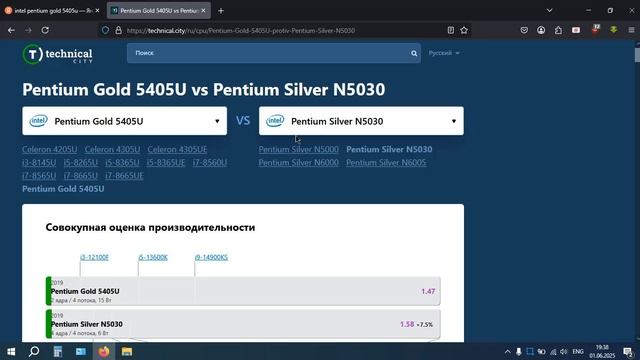Click the red extension icon with badge

coord(596,29)
